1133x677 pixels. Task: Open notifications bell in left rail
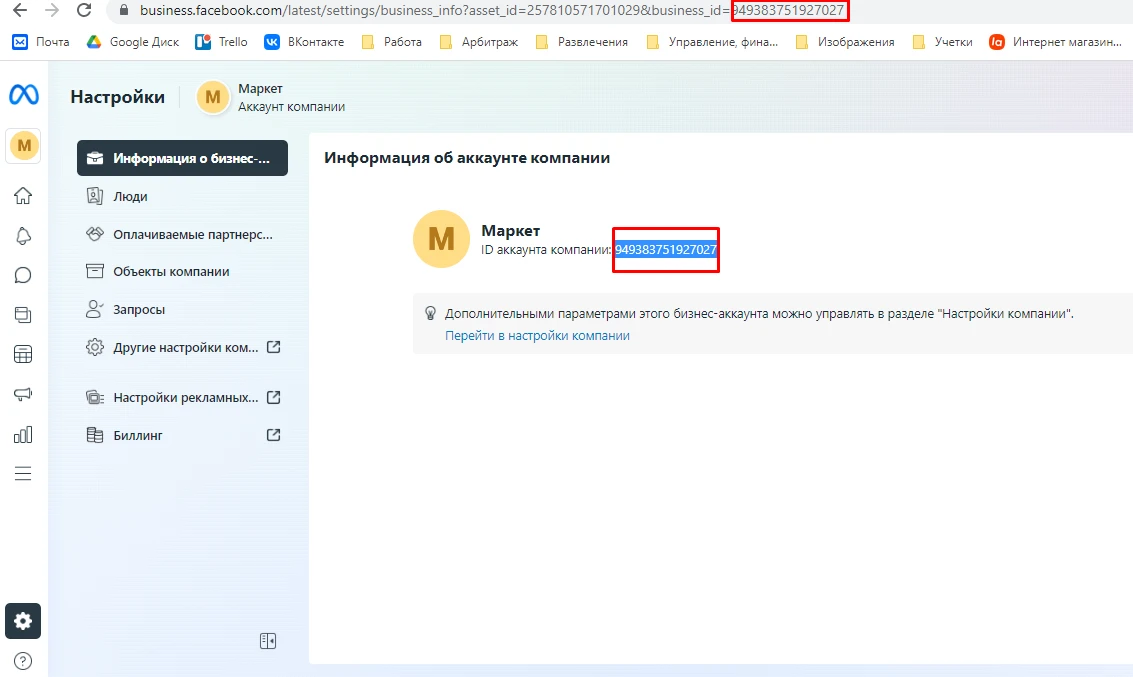(23, 236)
